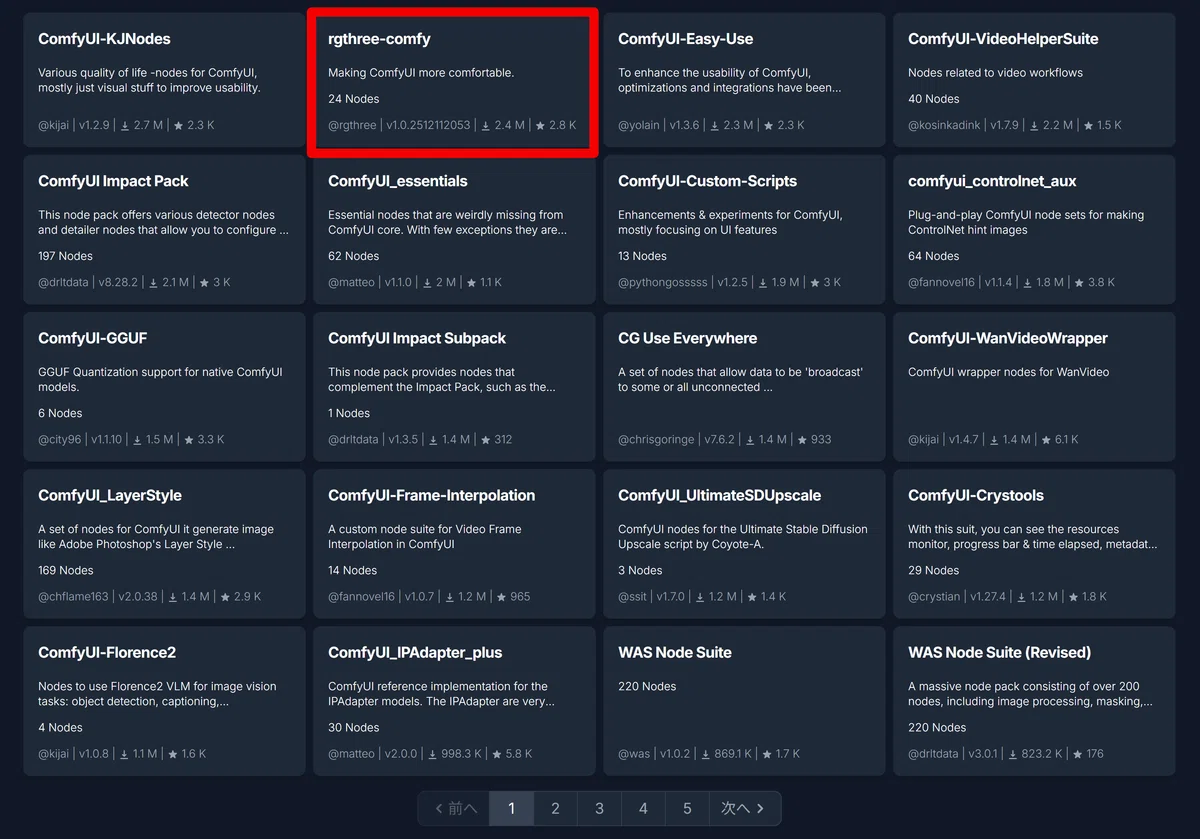Open the ComfyUI-Crystools title
Image resolution: width=1200 pixels, height=839 pixels.
976,495
